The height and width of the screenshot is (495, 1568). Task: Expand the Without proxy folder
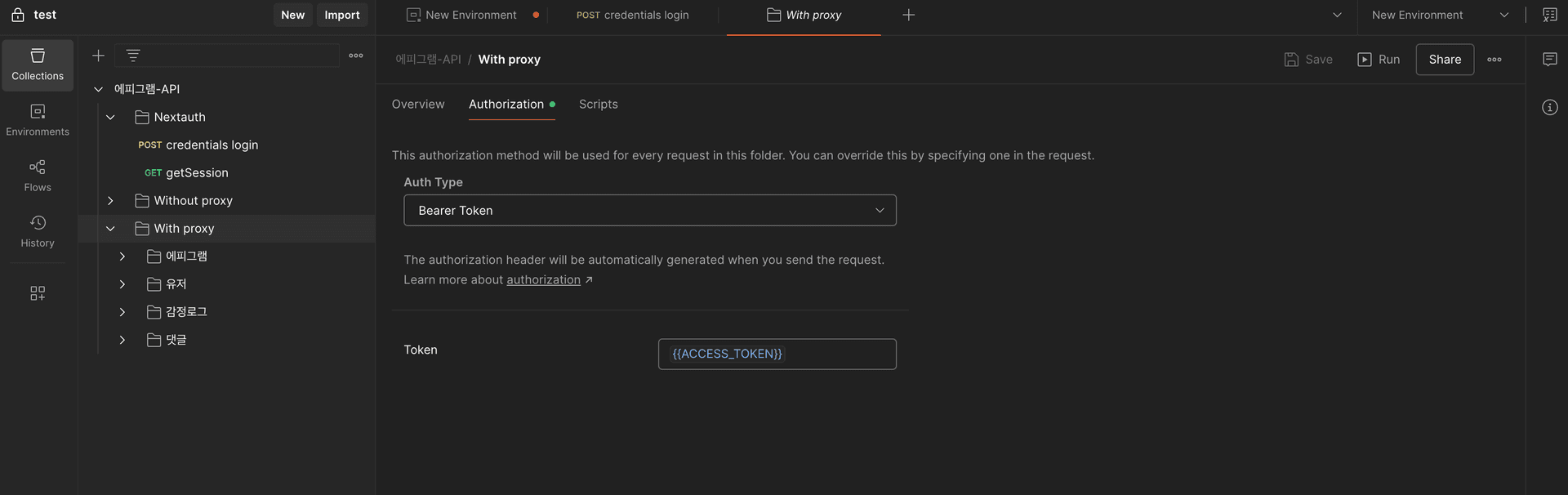pyautogui.click(x=110, y=200)
